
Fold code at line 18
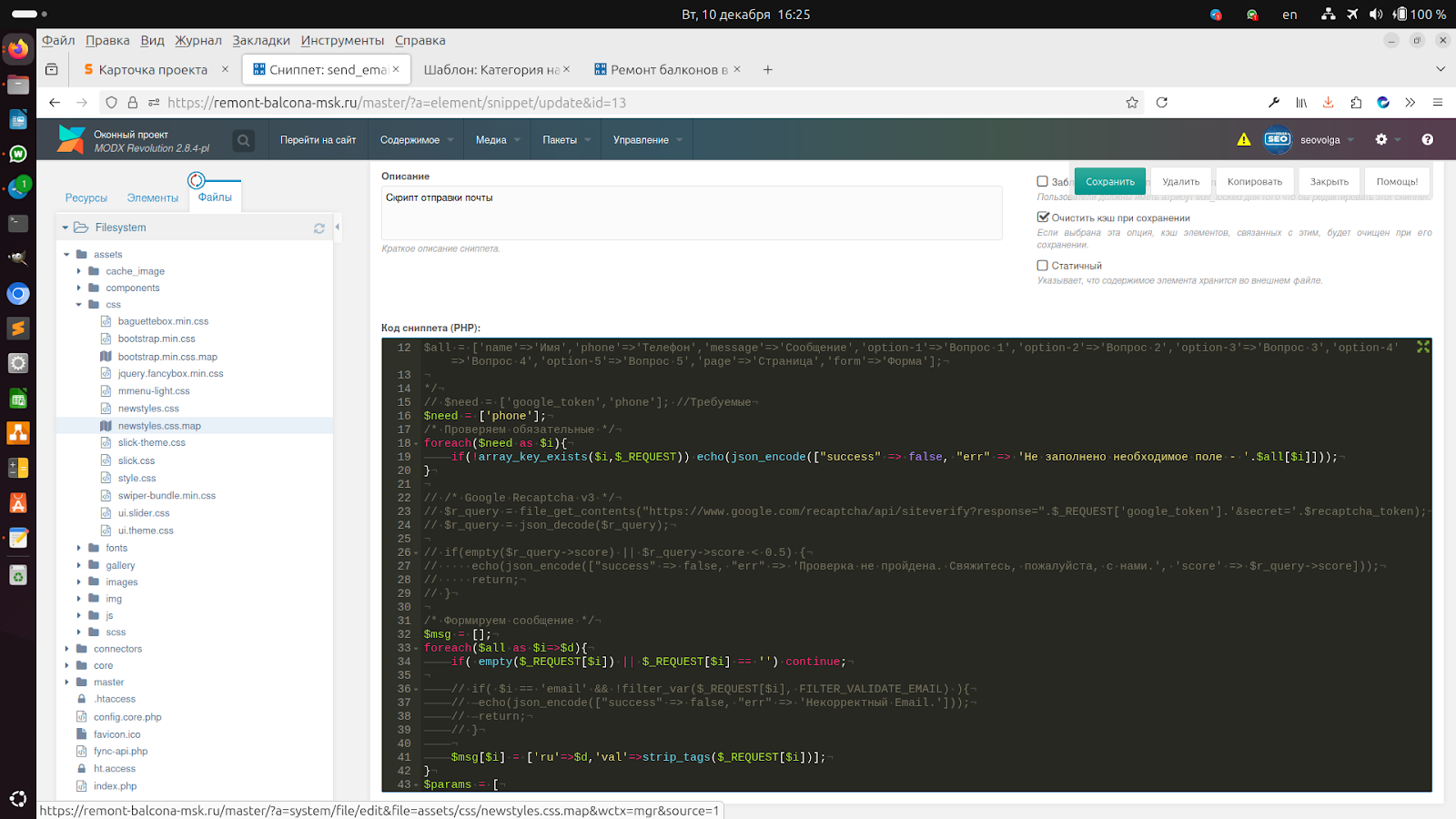417,444
